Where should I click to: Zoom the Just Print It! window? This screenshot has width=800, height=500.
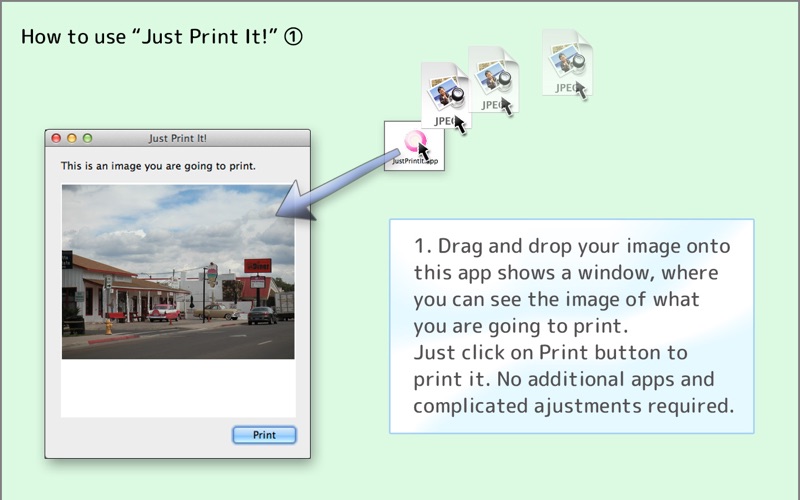pos(87,138)
